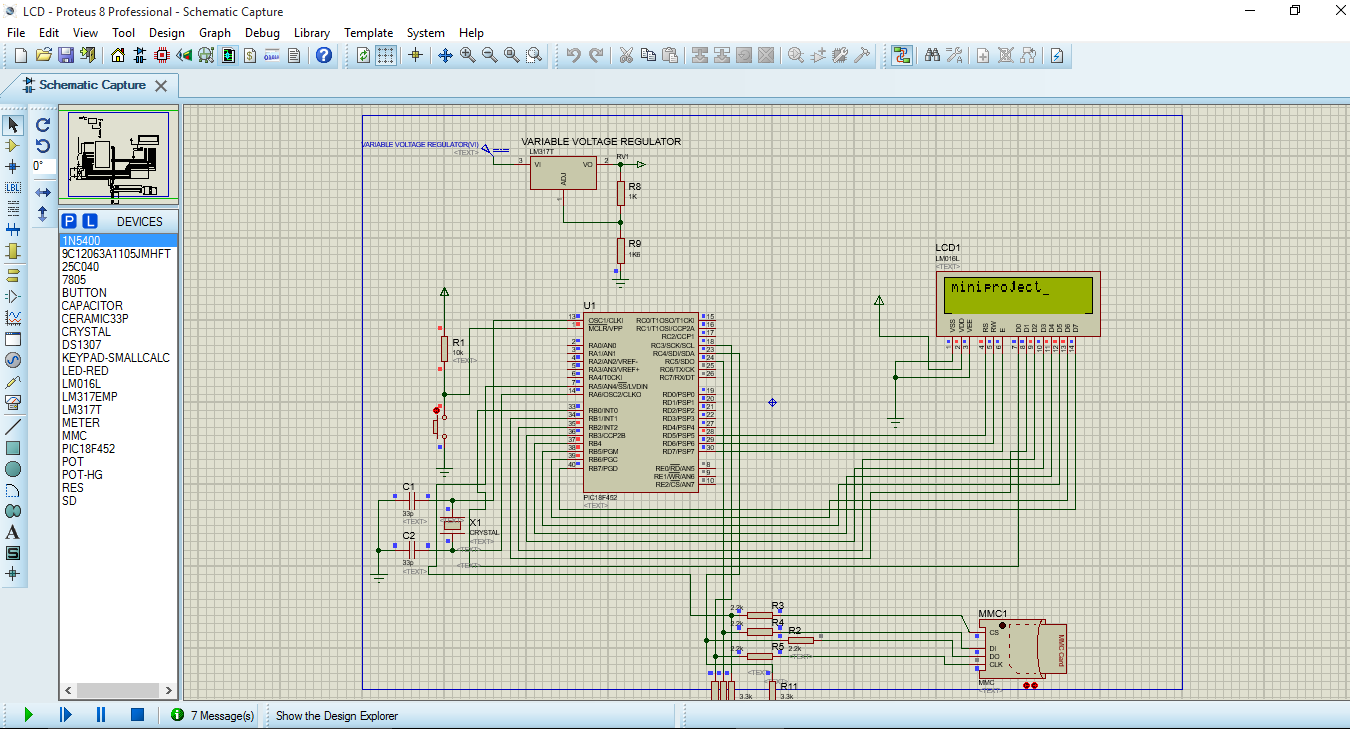
Task: Click the Rotate Clockwise icon
Action: [43, 125]
